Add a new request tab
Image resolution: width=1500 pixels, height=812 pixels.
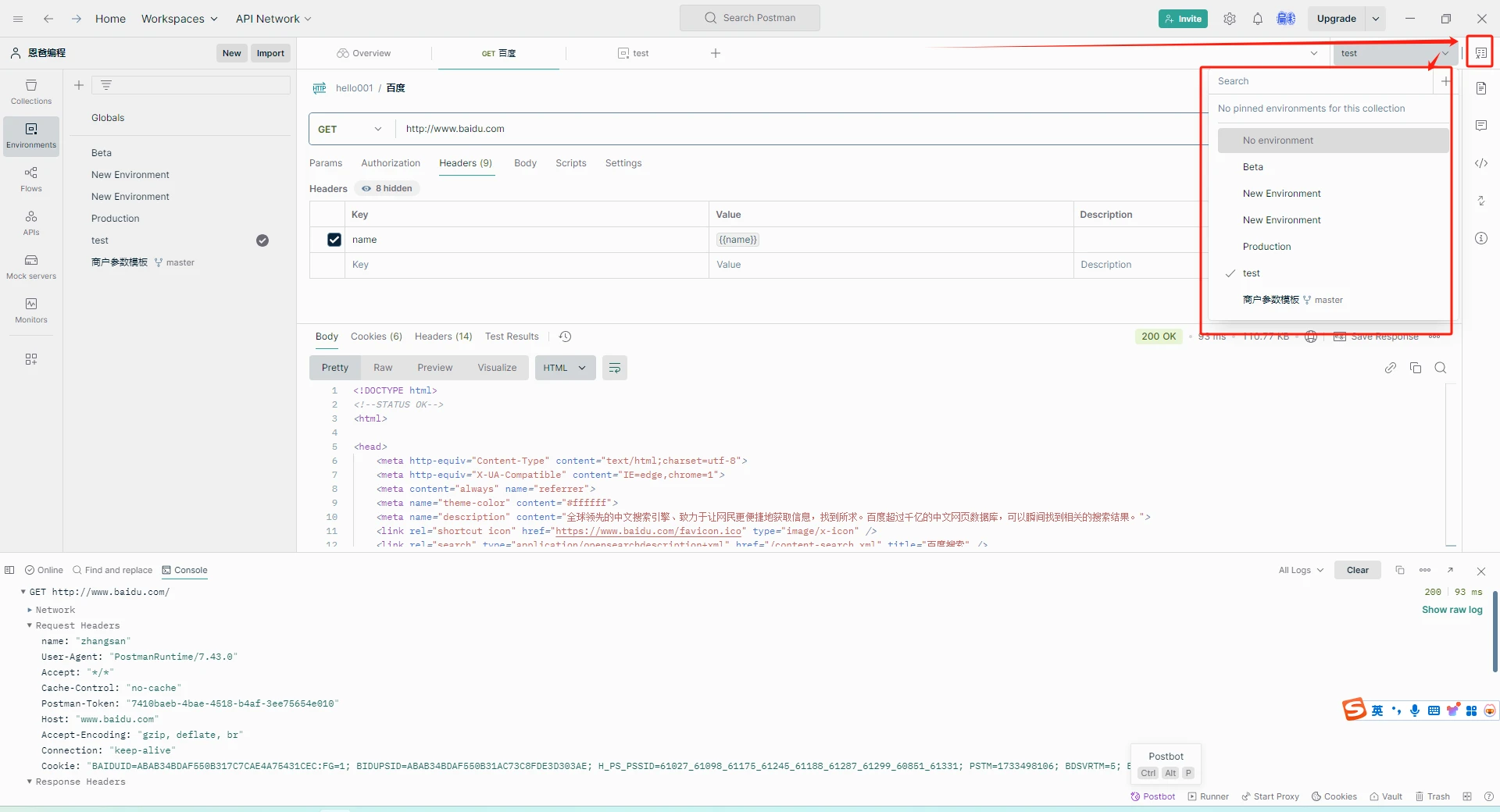click(x=716, y=53)
